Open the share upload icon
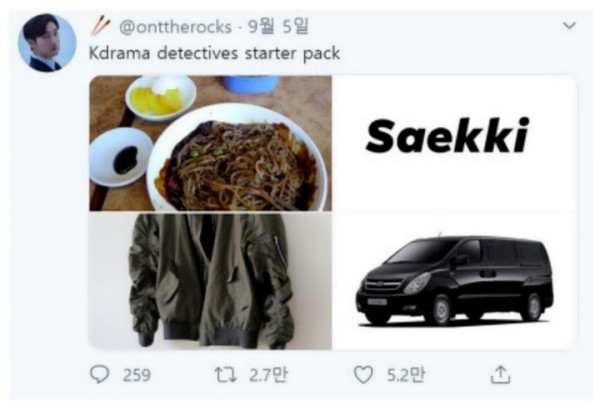 pyautogui.click(x=501, y=374)
